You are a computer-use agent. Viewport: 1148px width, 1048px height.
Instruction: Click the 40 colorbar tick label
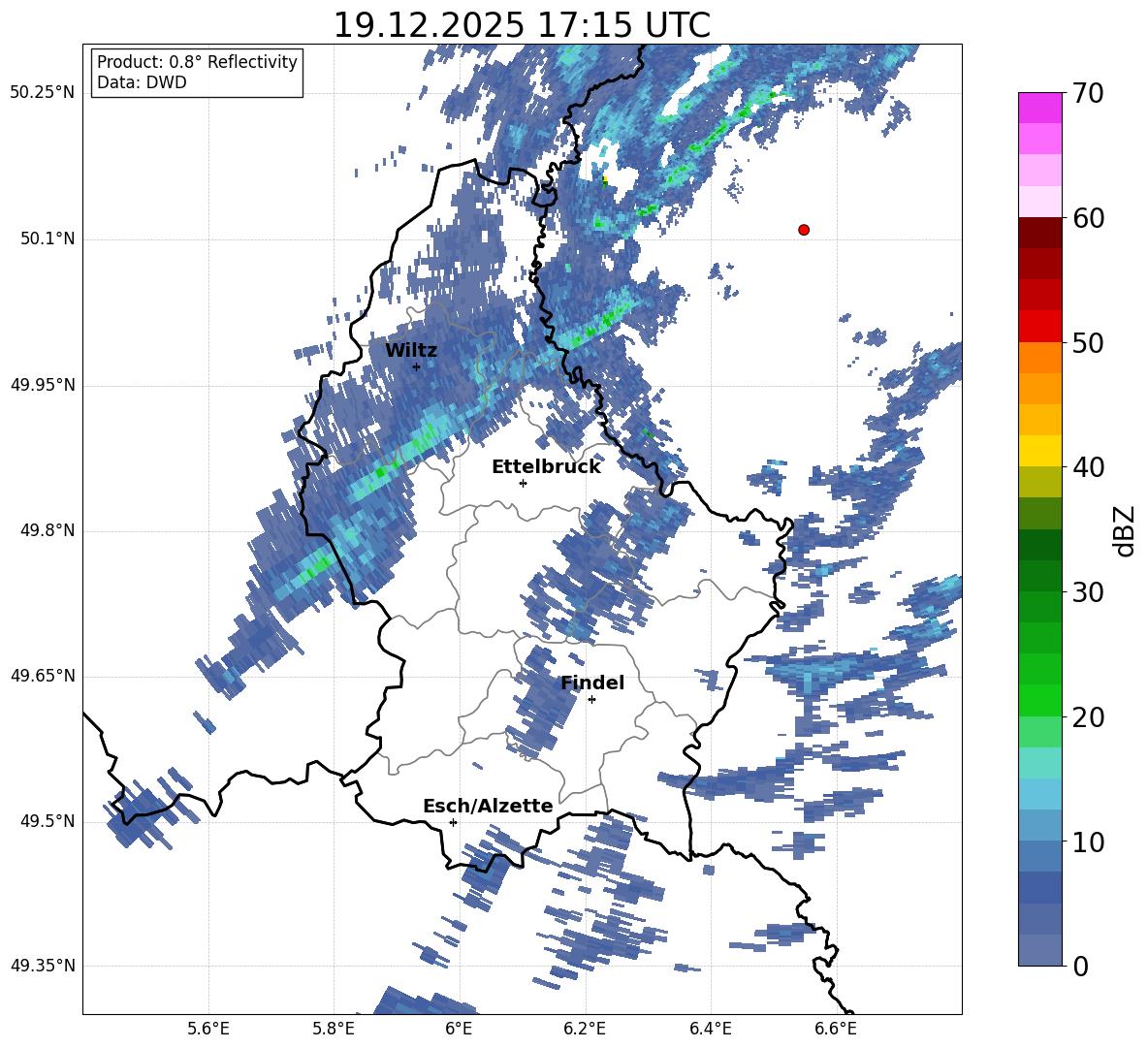pos(1088,467)
